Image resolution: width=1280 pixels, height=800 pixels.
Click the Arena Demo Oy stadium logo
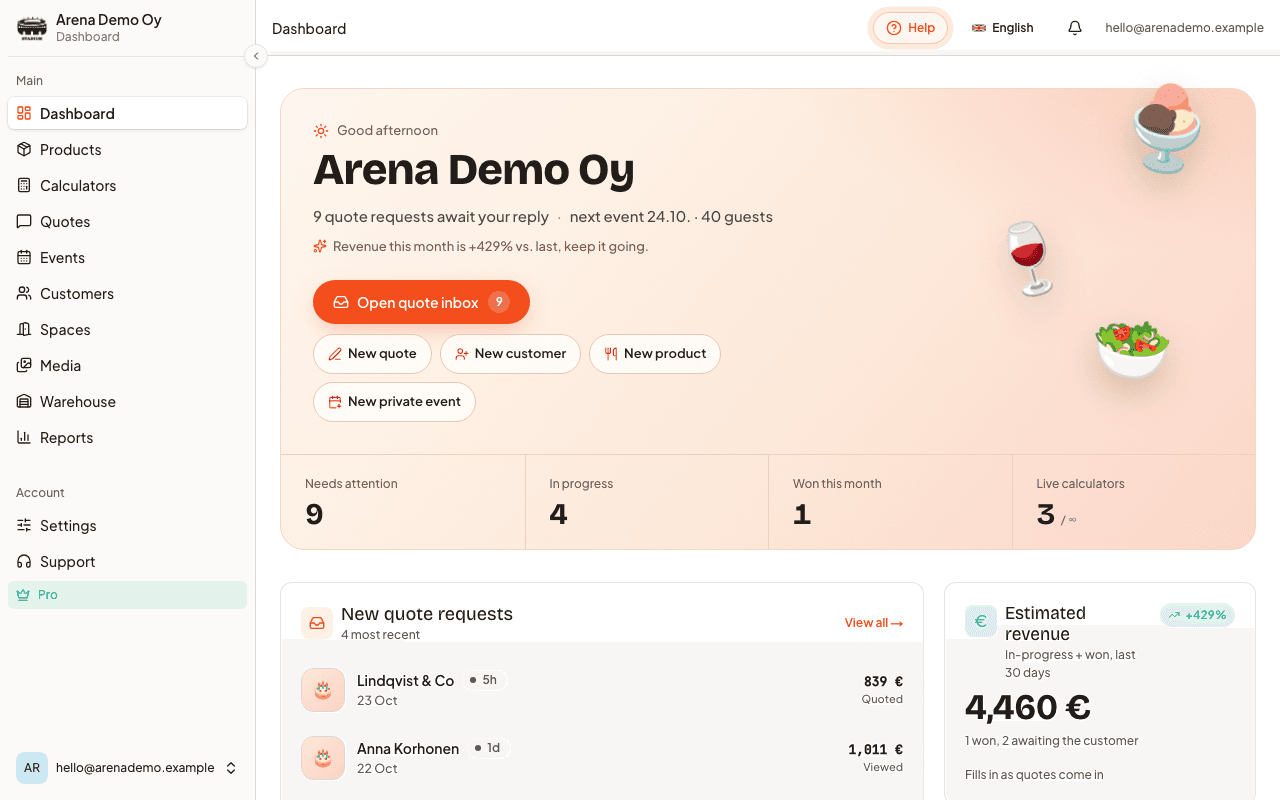click(x=32, y=28)
